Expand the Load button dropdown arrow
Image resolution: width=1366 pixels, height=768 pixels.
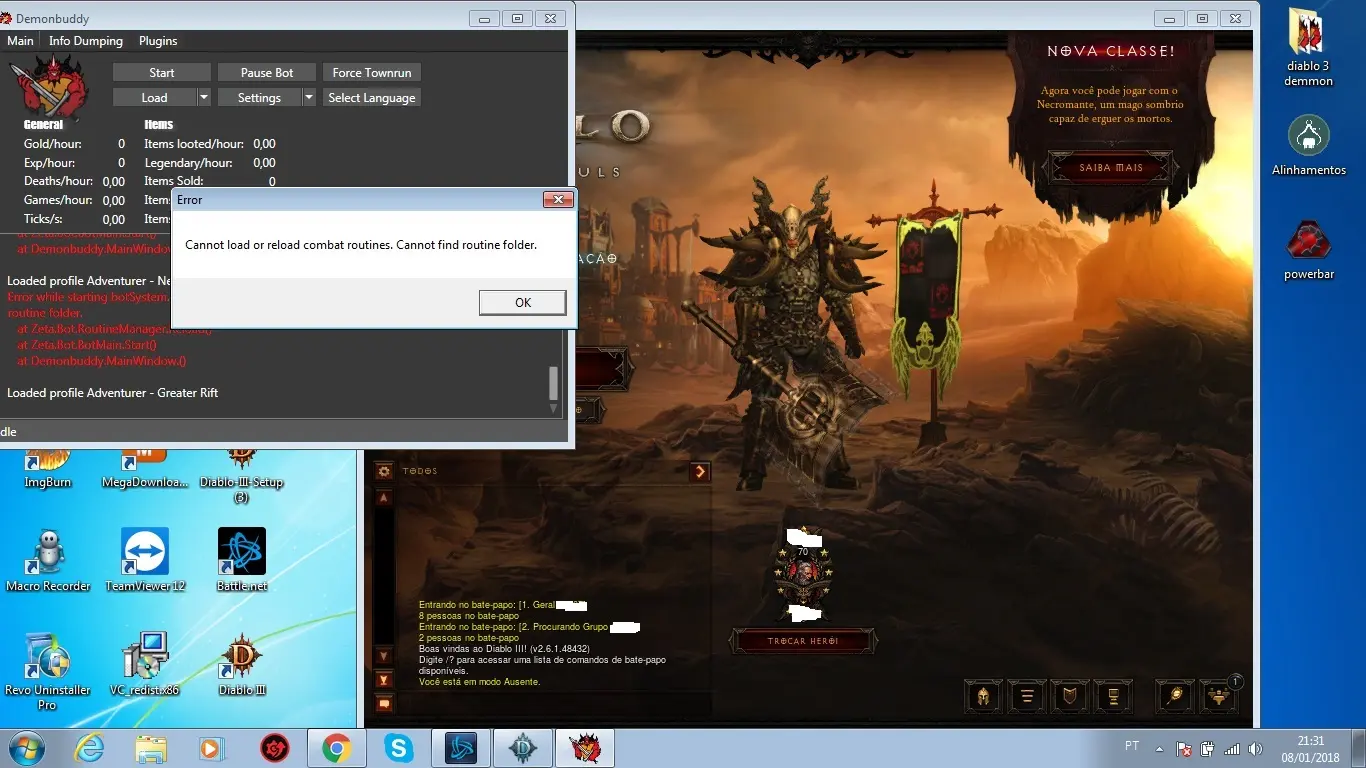204,98
